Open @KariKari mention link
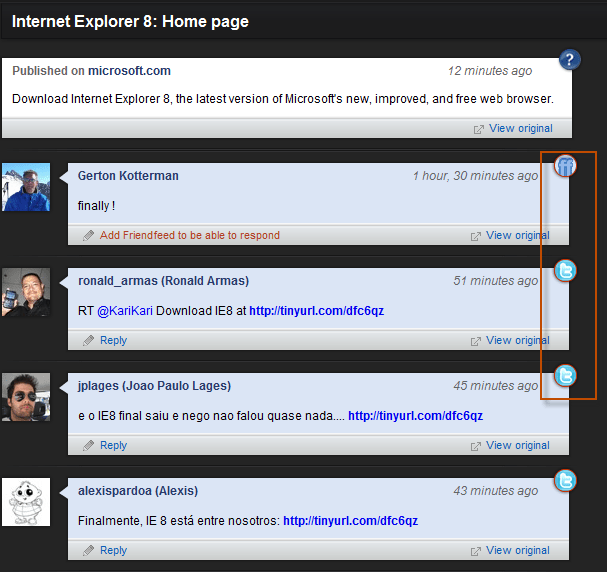Viewport: 607px width, 572px height. [x=125, y=311]
